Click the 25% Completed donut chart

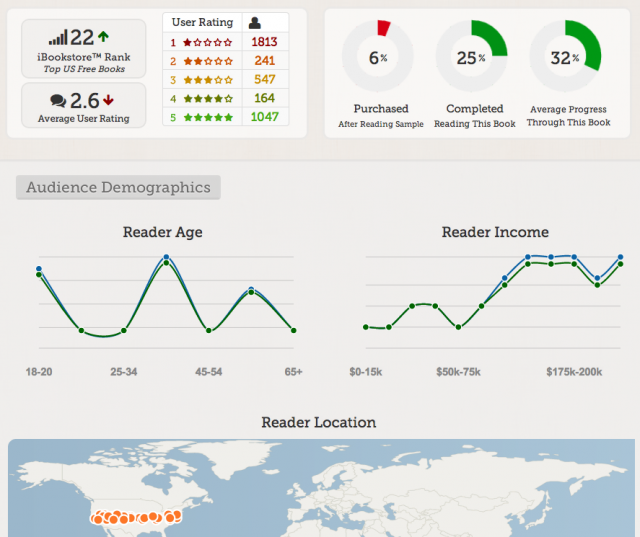click(472, 57)
